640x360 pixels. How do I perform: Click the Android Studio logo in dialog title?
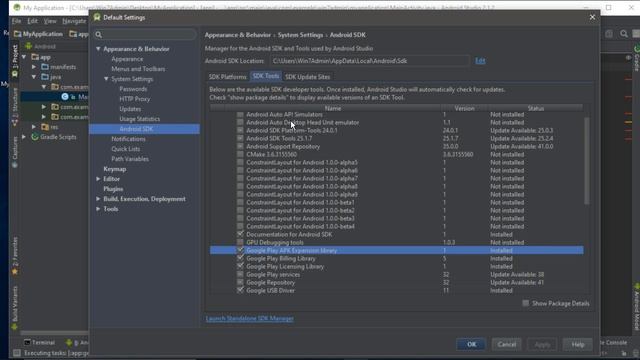click(x=97, y=17)
